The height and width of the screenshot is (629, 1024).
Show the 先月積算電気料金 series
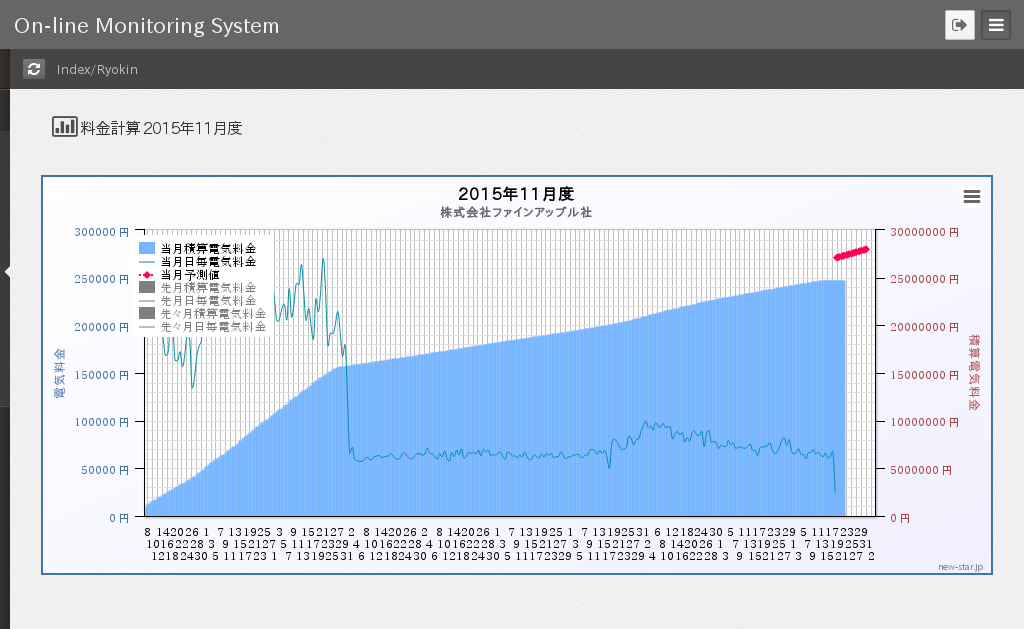[x=207, y=287]
